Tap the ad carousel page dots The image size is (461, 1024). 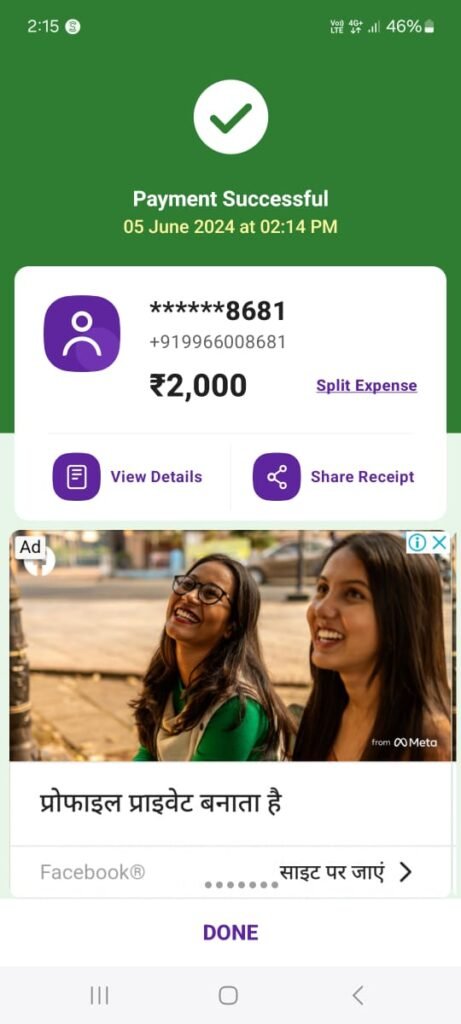pos(241,885)
